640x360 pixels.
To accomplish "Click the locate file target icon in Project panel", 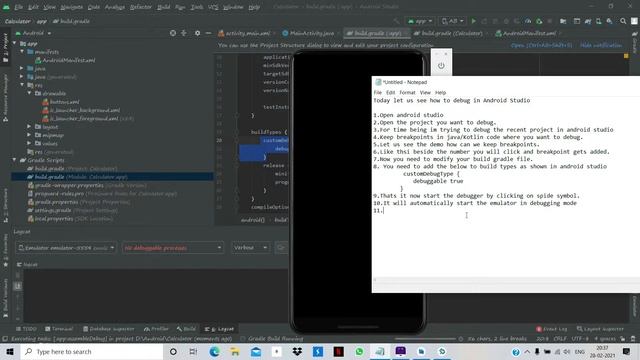I will point(173,33).
